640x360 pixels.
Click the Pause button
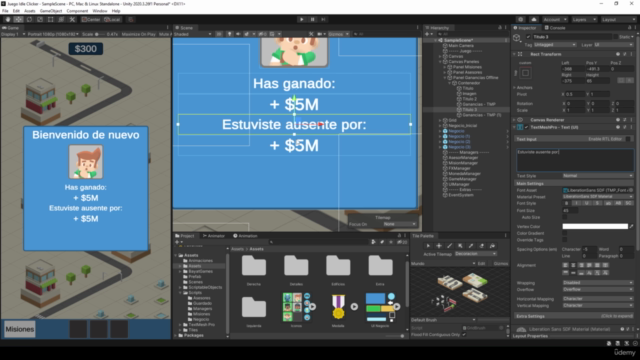click(x=312, y=19)
